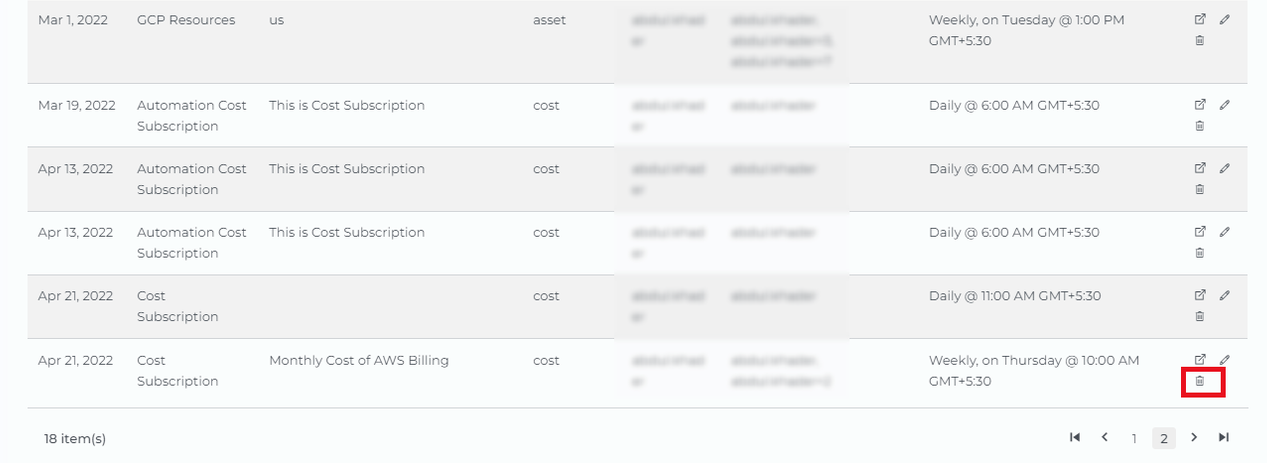Image resolution: width=1267 pixels, height=463 pixels.
Task: Open the GCP Resources subscription in new window
Action: click(1200, 20)
